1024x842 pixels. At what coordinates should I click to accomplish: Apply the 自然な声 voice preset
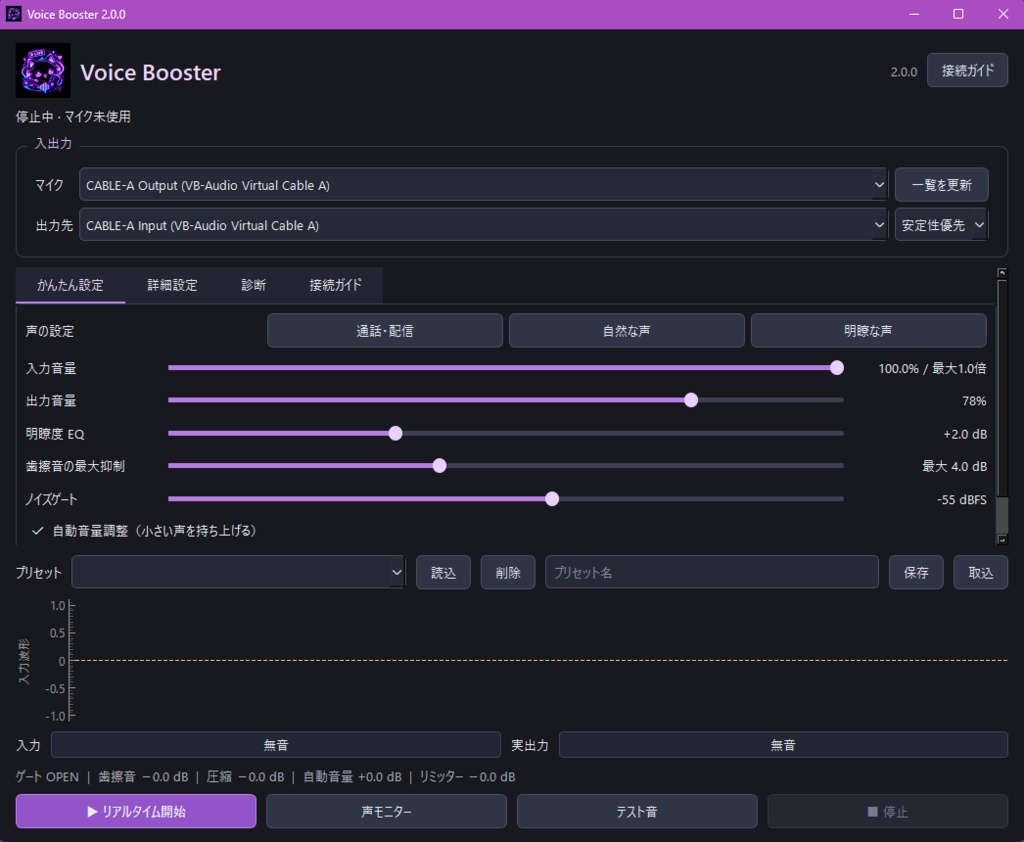click(626, 331)
